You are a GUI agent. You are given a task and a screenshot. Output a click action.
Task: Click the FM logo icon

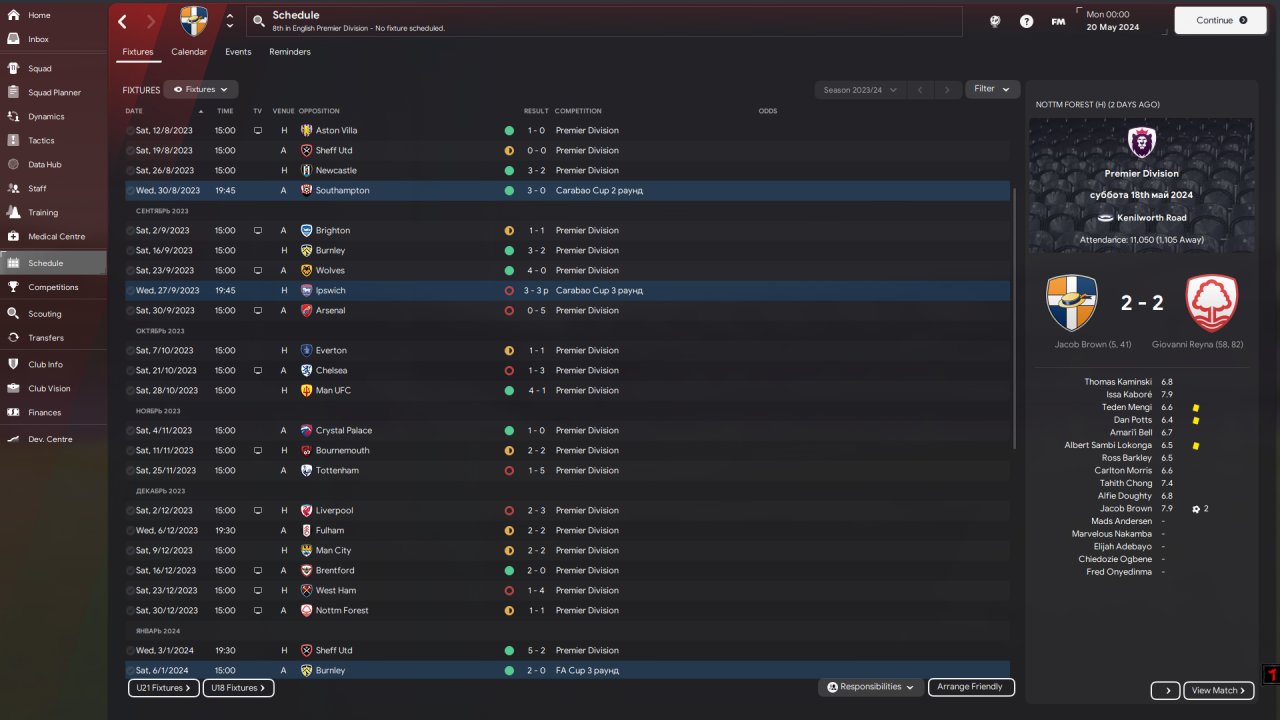[1058, 21]
